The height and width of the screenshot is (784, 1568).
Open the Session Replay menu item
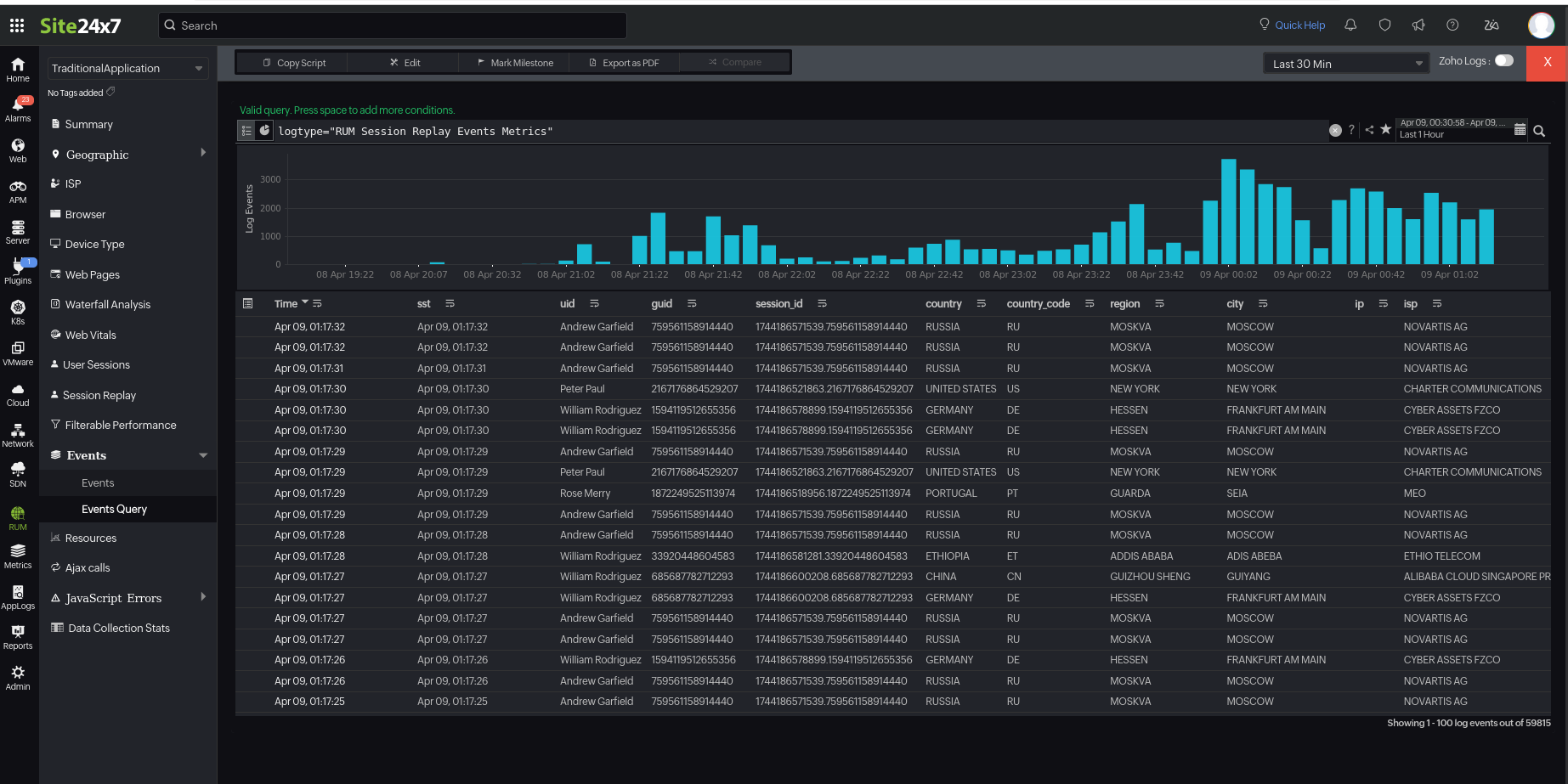[99, 395]
